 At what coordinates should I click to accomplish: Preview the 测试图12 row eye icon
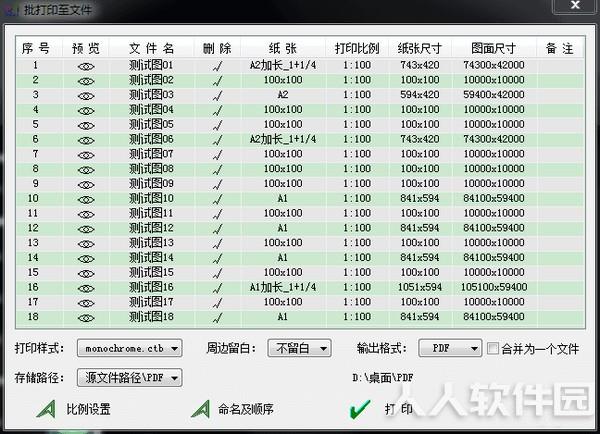tap(86, 229)
